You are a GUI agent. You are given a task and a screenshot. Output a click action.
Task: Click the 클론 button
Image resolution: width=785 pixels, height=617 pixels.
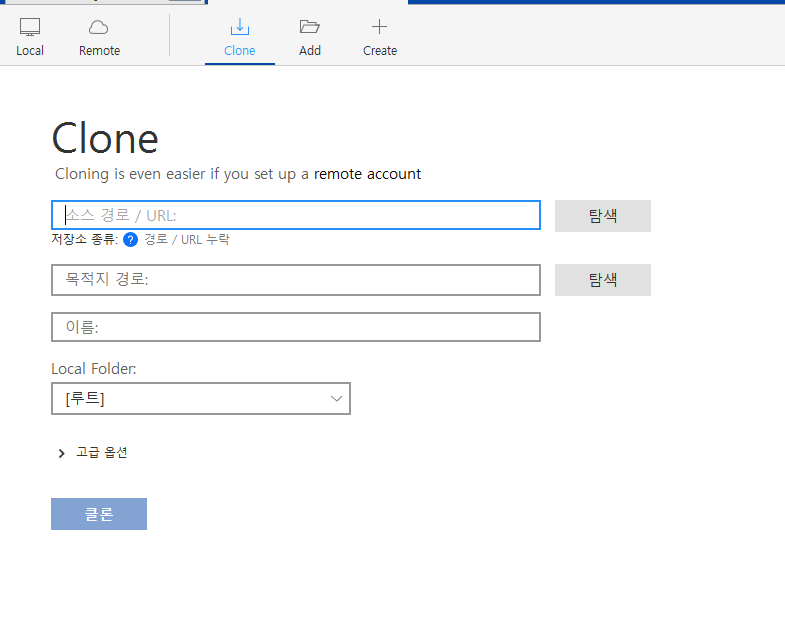99,514
